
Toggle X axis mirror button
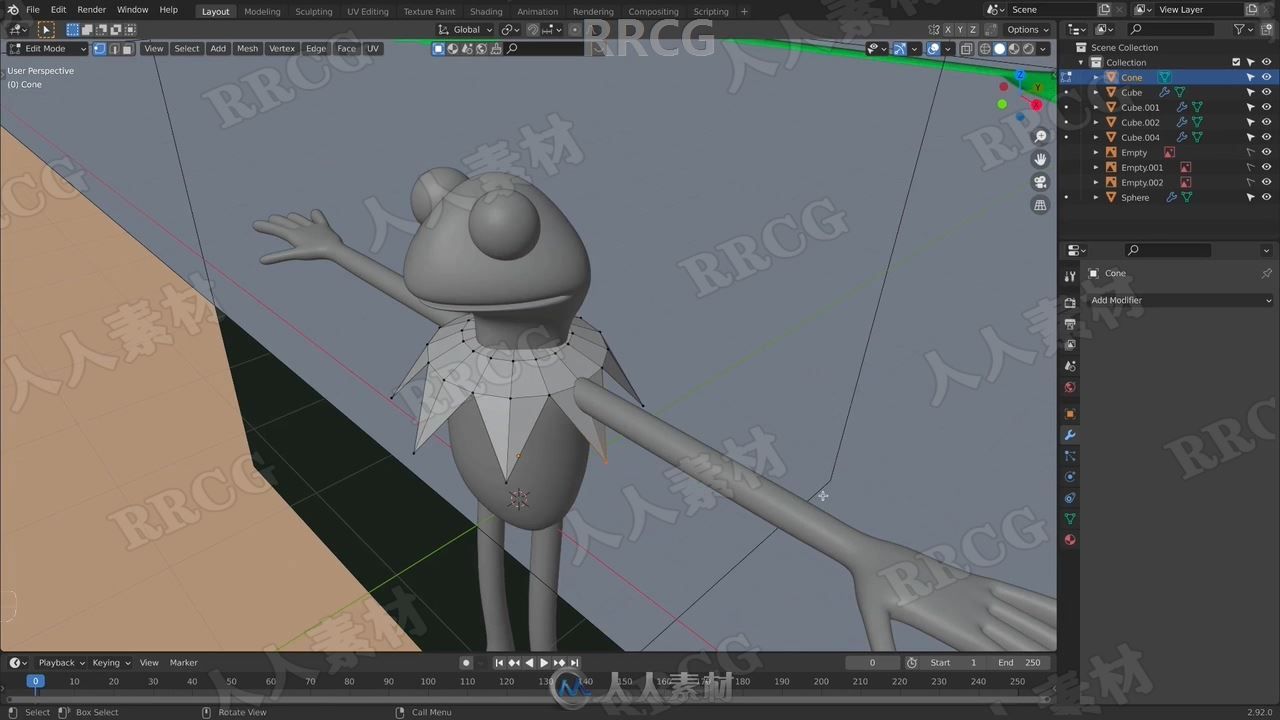(948, 30)
